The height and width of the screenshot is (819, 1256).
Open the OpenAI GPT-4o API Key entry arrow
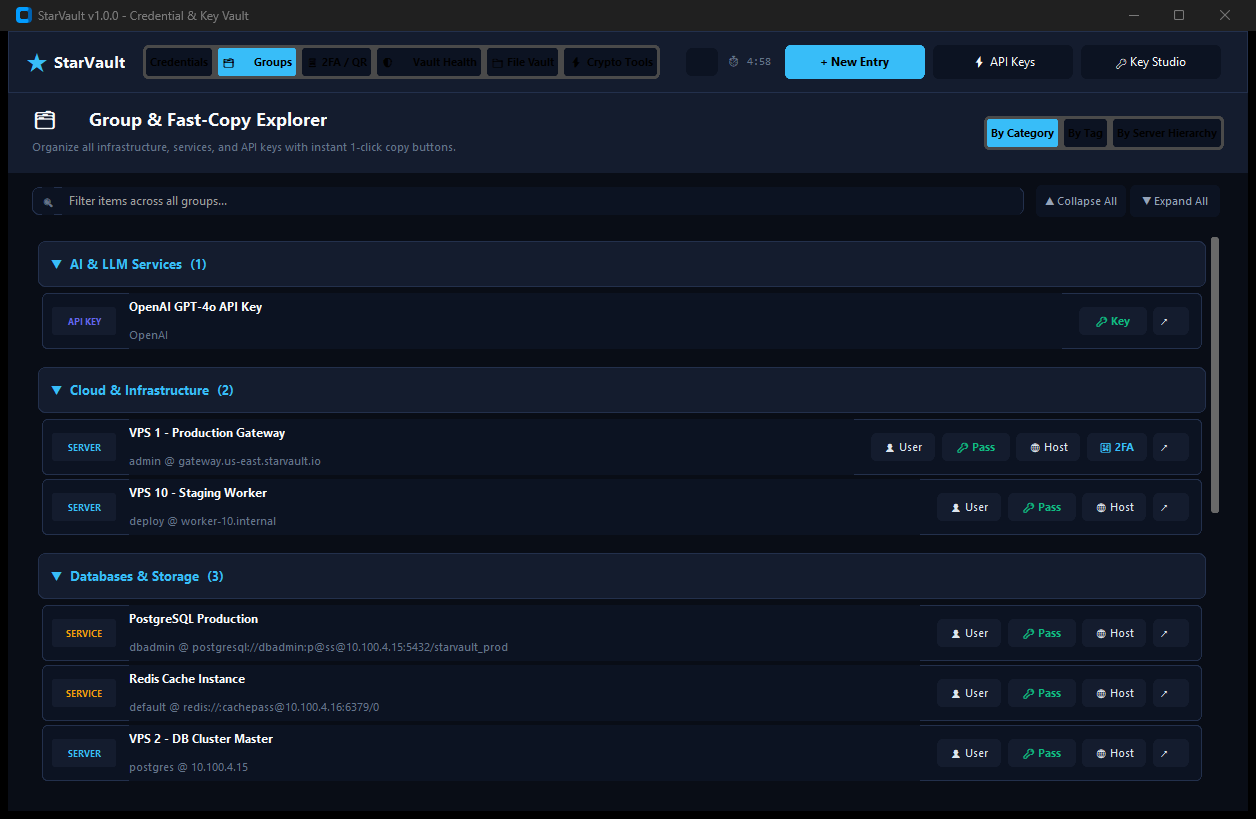tap(1170, 321)
